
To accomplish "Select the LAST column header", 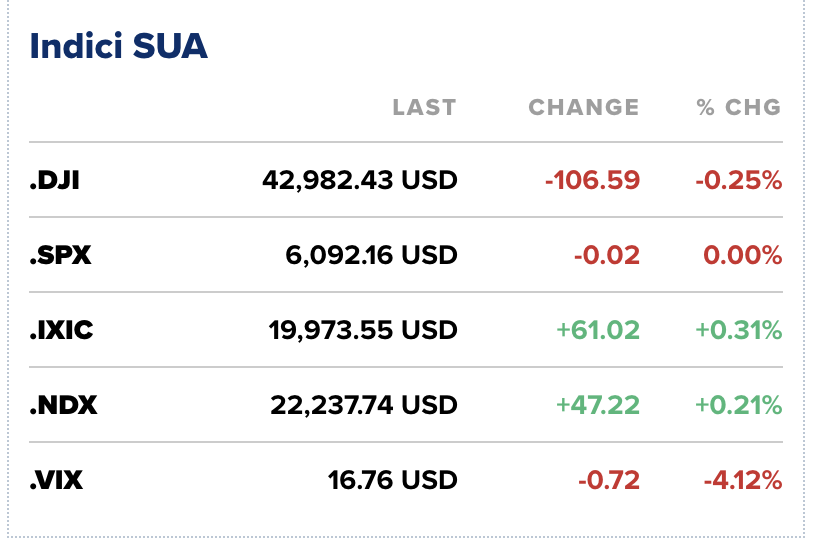I will pos(424,107).
